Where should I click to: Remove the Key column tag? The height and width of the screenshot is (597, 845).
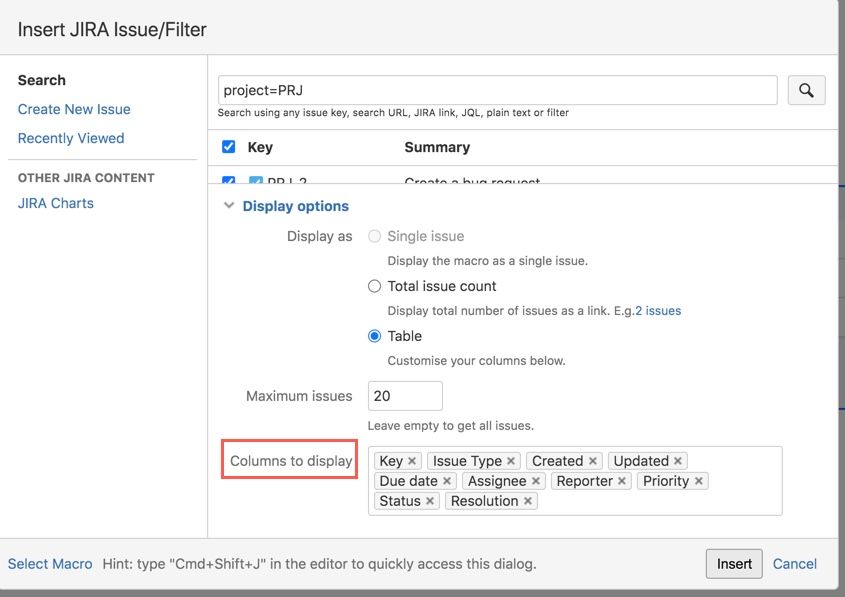(x=412, y=461)
